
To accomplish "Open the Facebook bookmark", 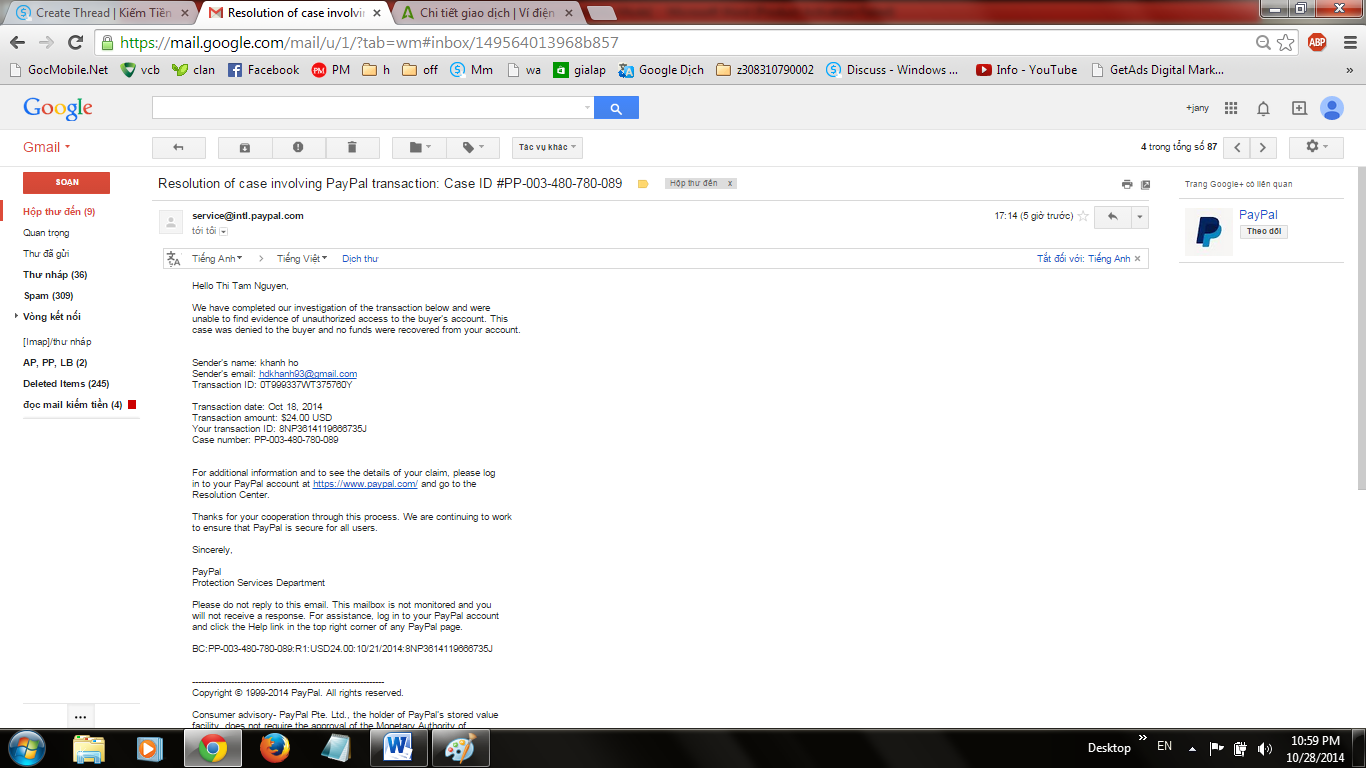I will 263,70.
